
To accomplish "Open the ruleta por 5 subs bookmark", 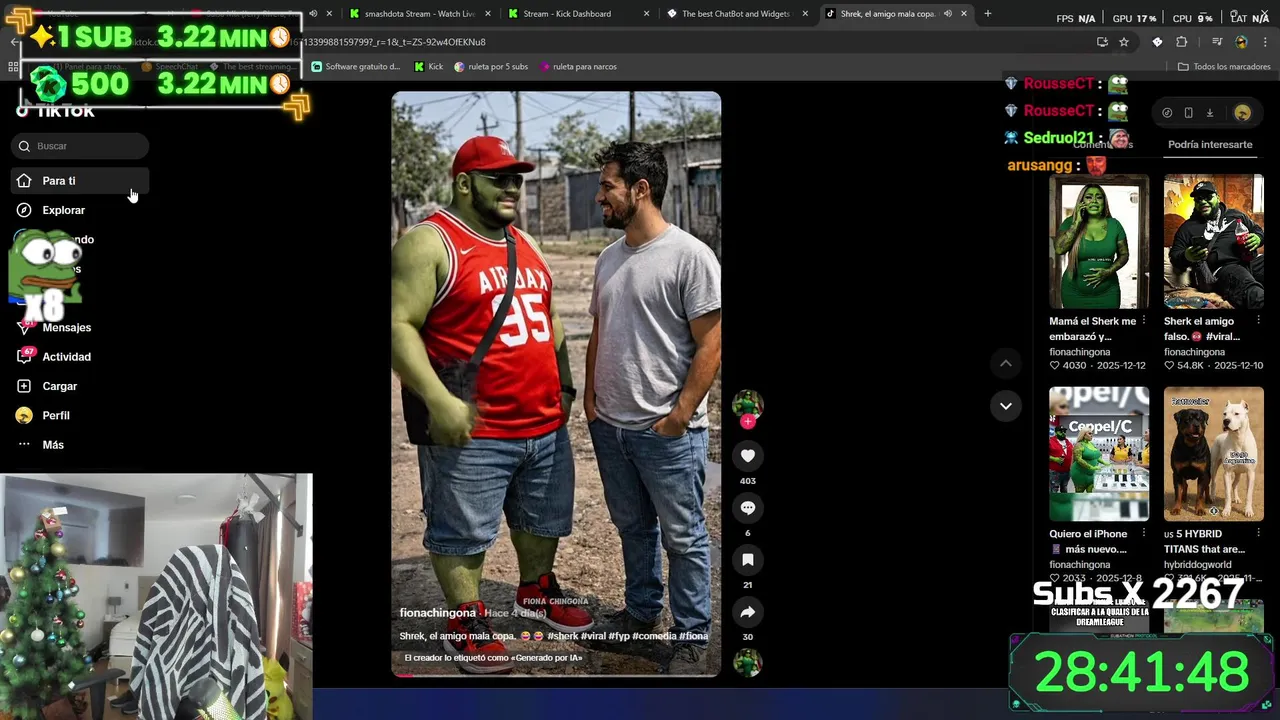I will coord(491,67).
